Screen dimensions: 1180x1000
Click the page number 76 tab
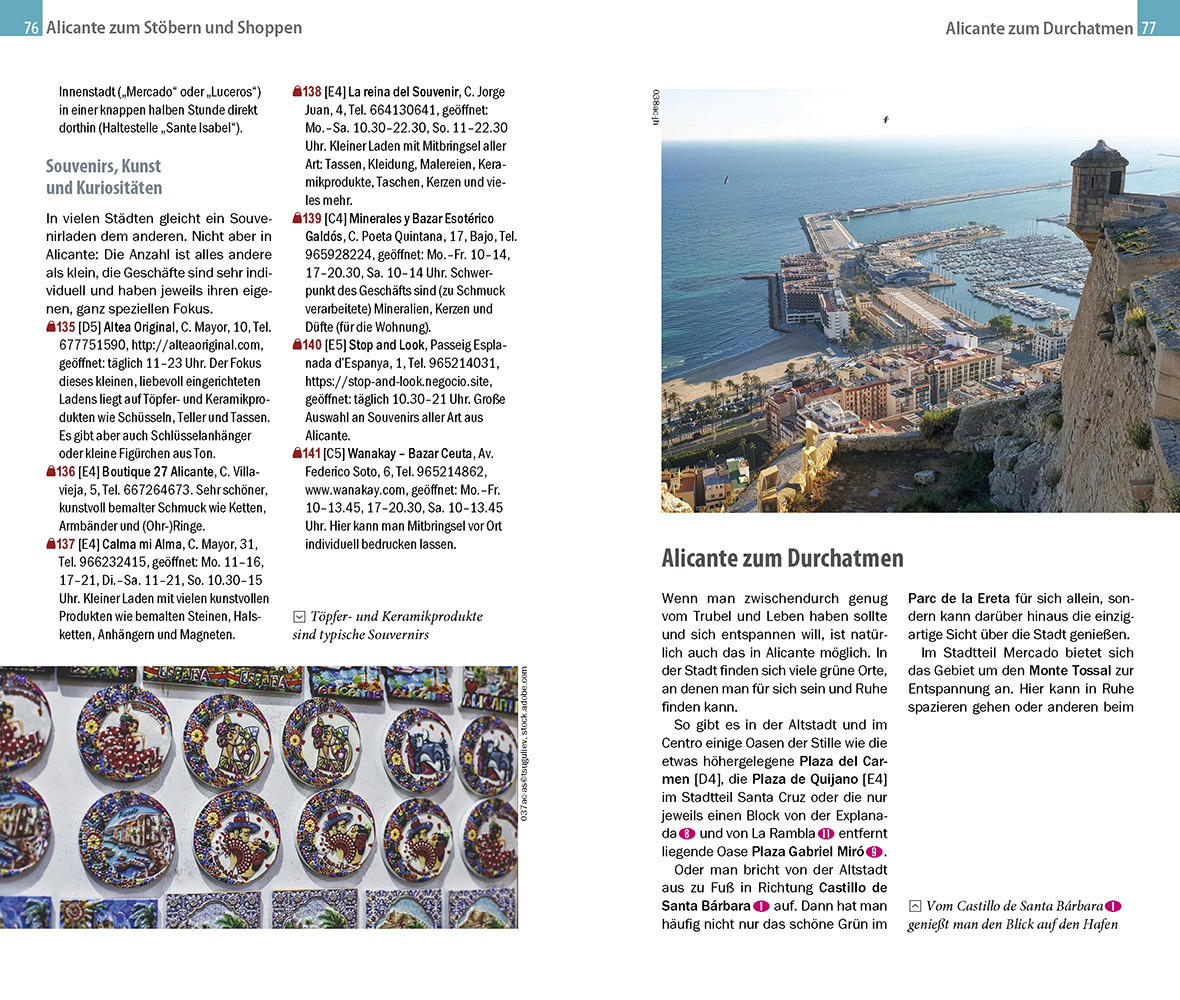pyautogui.click(x=31, y=28)
